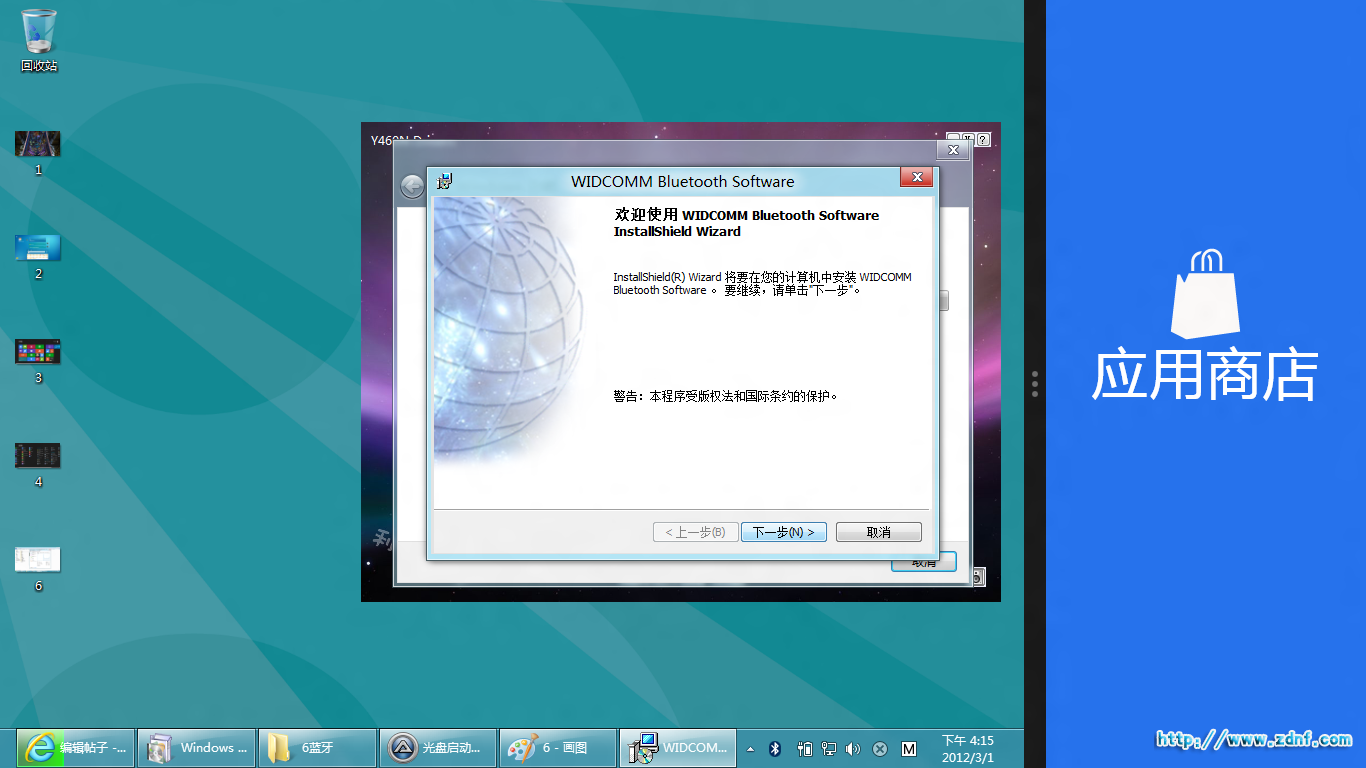Select desktop image file named 6

tap(38, 569)
